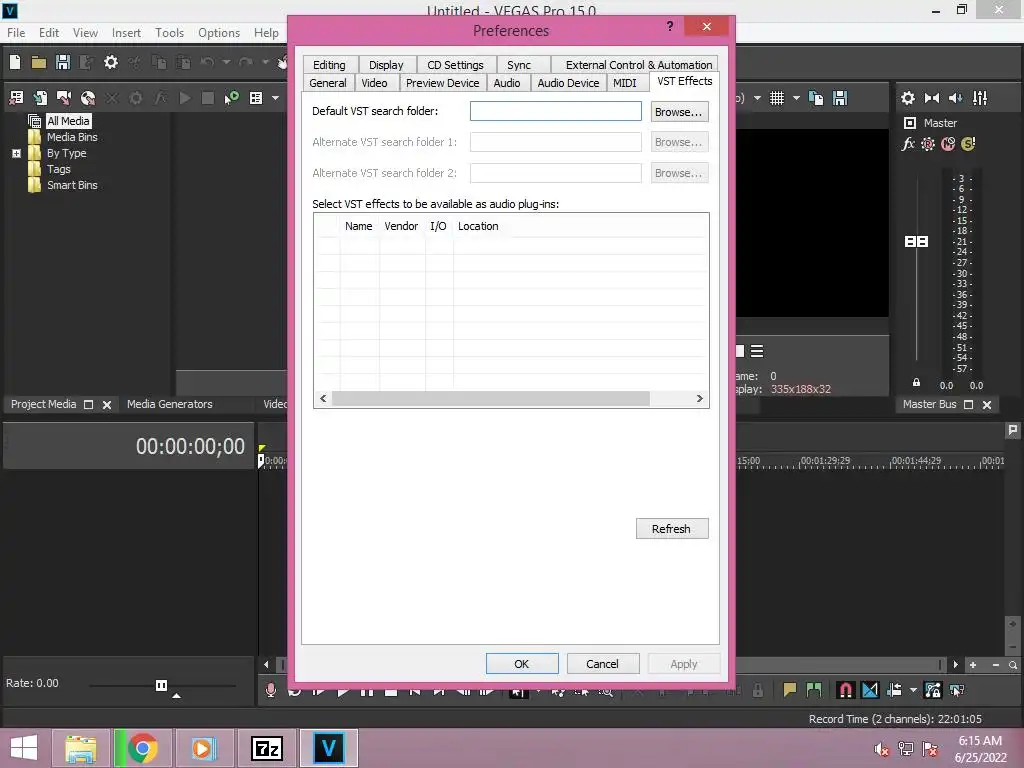Select Smart Bins folder

(x=72, y=185)
